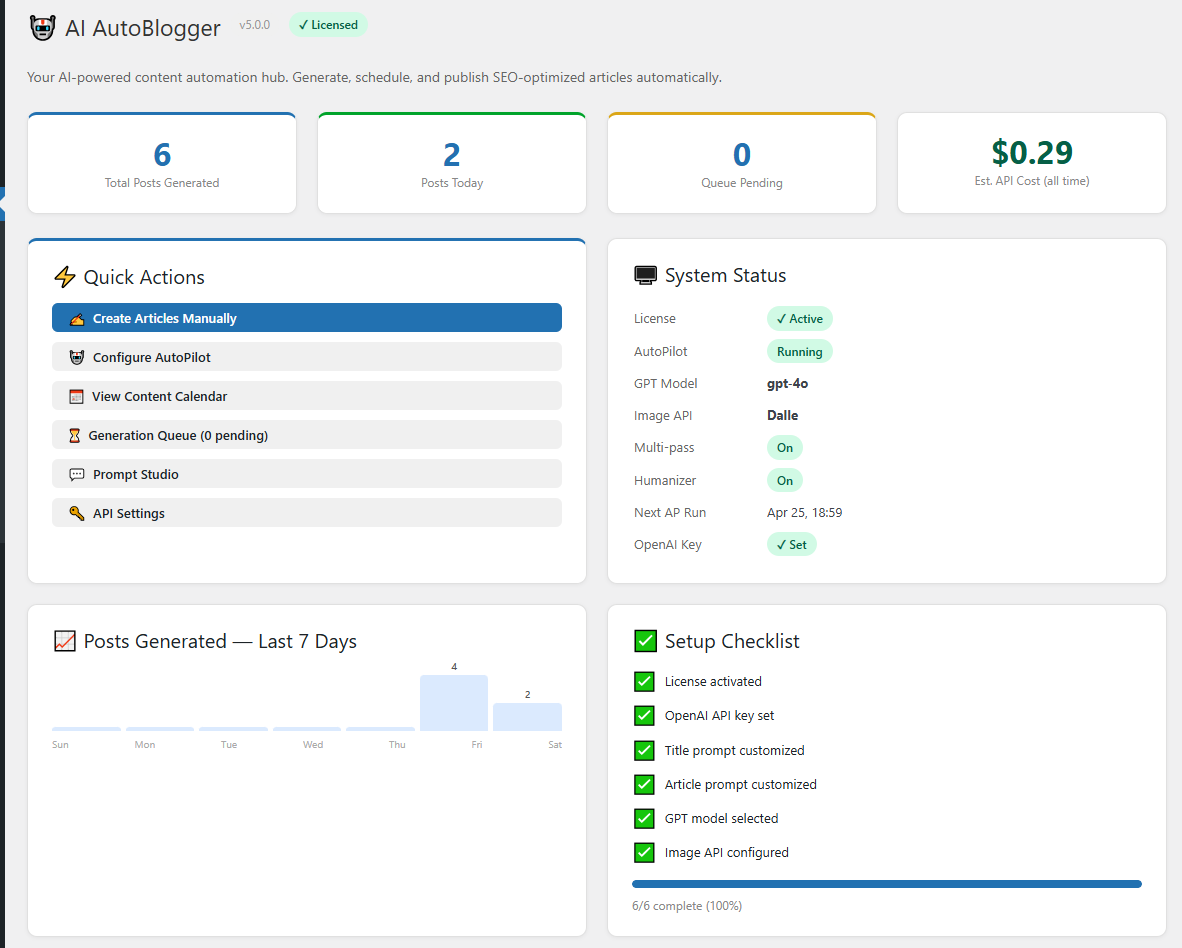This screenshot has width=1182, height=948.
Task: Click the OpenAI Key Set badge
Action: tap(792, 545)
